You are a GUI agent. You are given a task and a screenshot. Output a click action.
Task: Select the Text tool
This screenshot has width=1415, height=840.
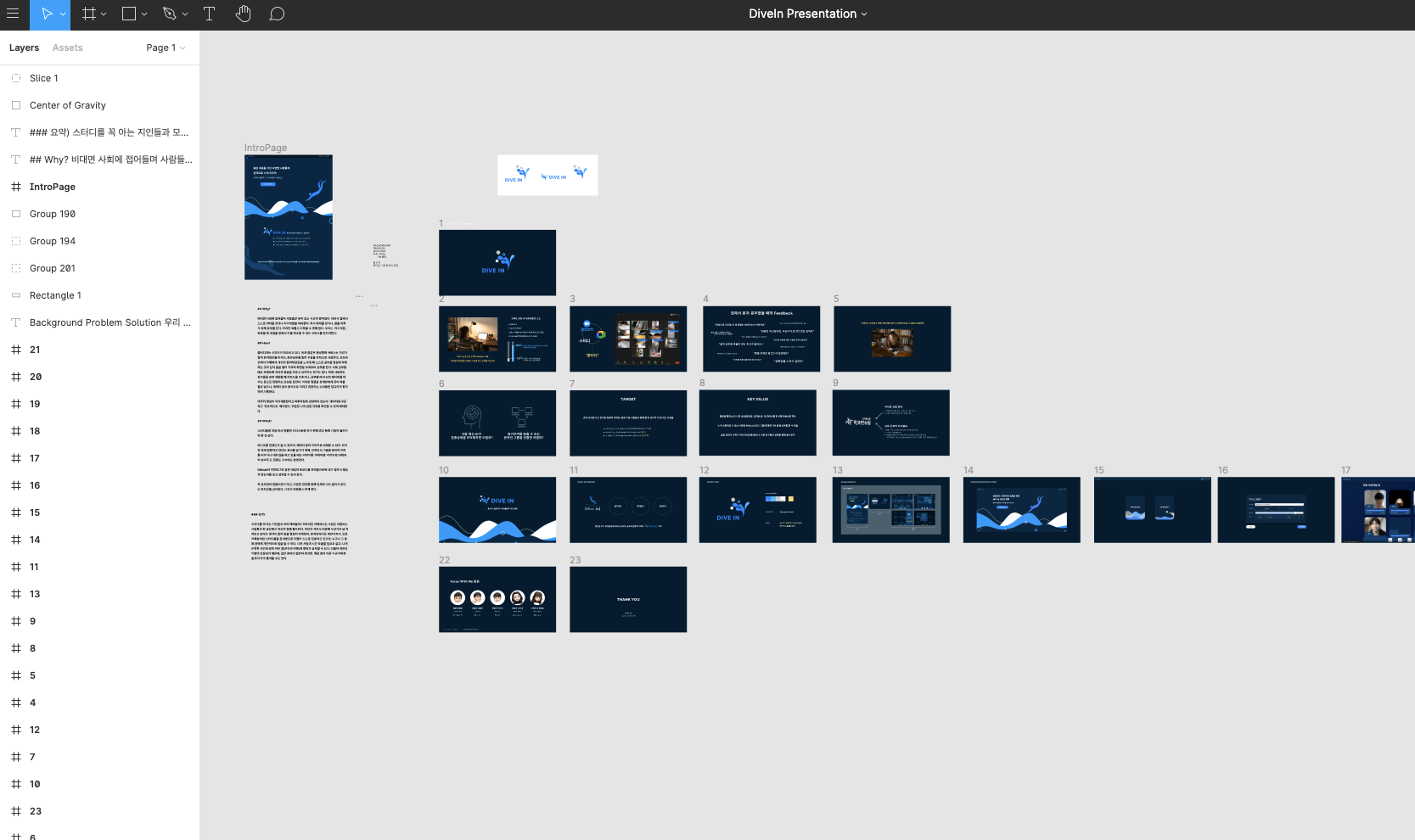tap(209, 14)
